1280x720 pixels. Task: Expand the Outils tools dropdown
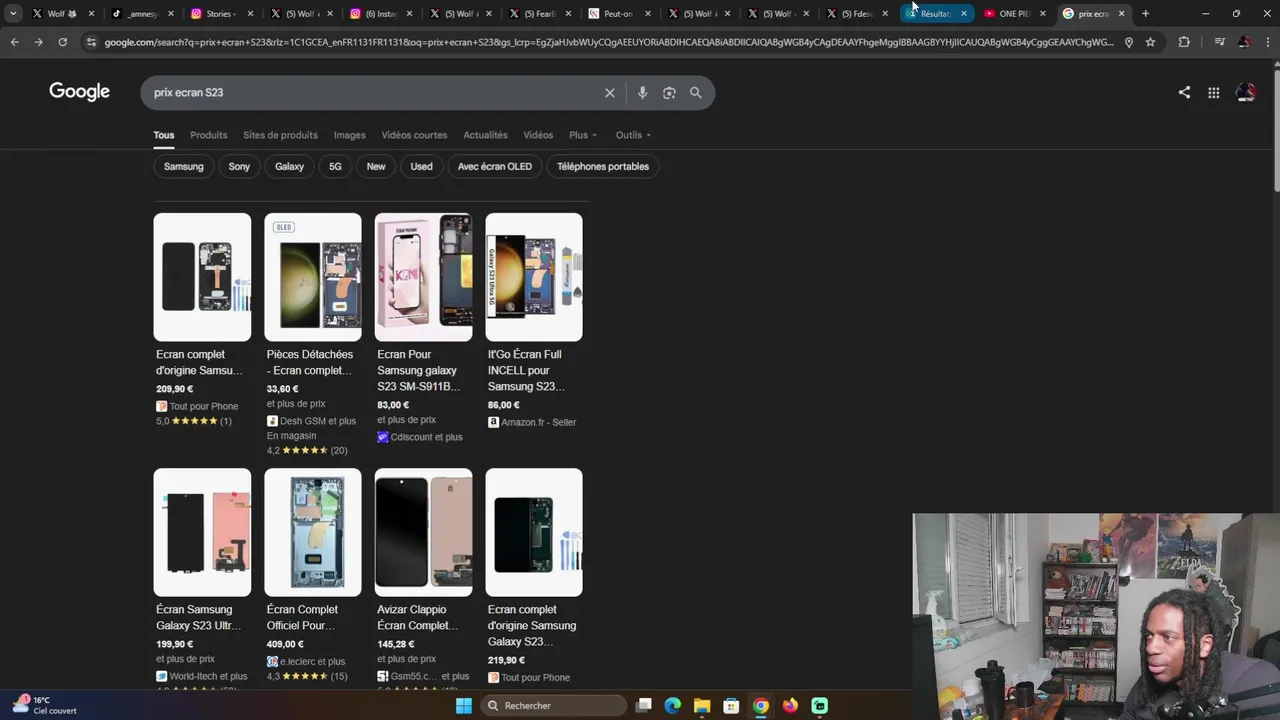[633, 135]
